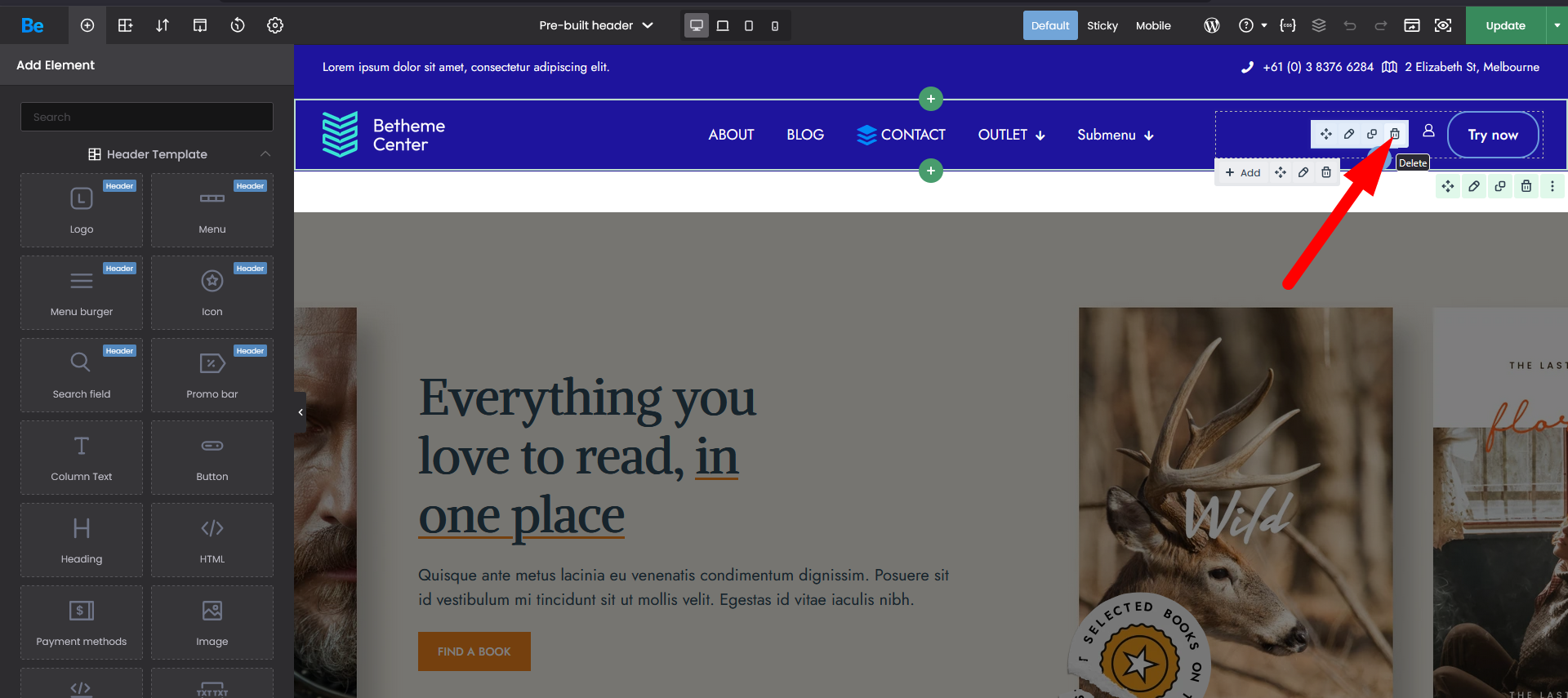Delete the selected header element
The width and height of the screenshot is (1568, 698).
[1395, 134]
